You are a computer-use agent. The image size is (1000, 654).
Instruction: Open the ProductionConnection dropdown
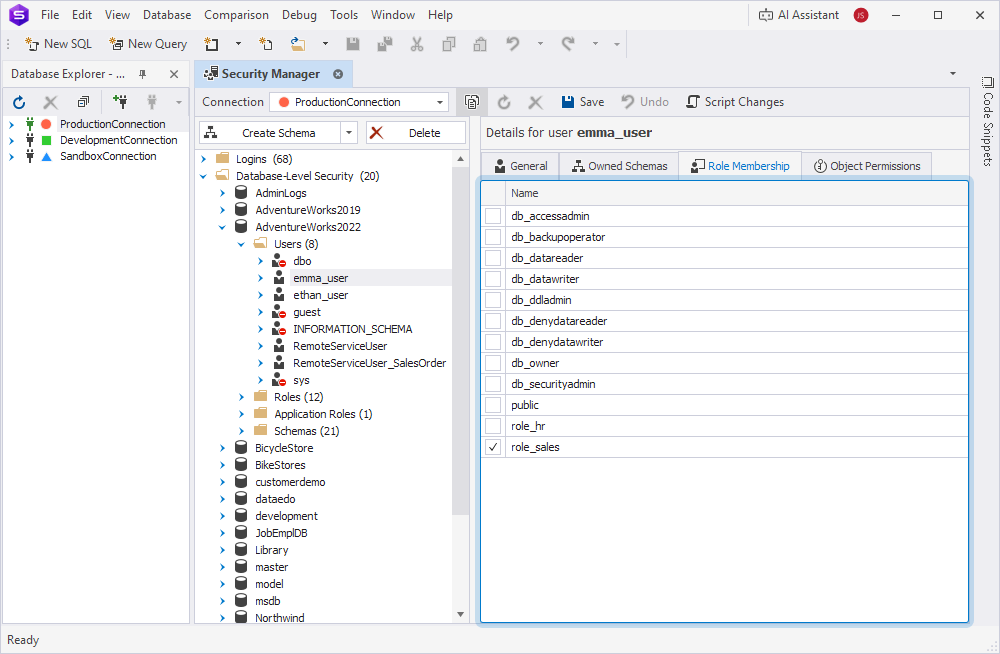pyautogui.click(x=438, y=101)
